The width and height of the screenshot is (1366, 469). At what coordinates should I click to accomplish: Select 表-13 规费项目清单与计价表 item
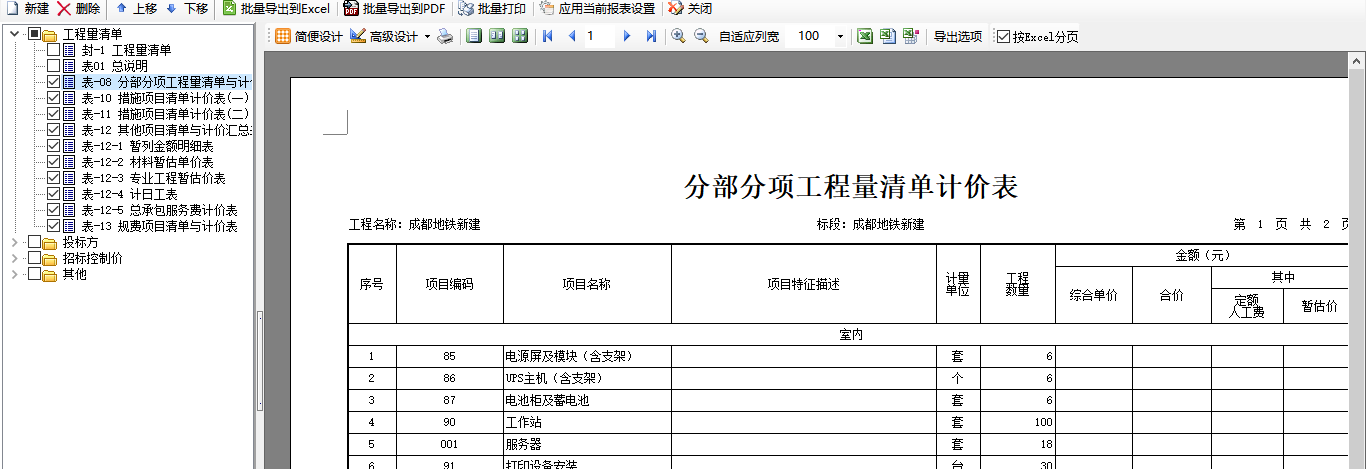pos(159,226)
